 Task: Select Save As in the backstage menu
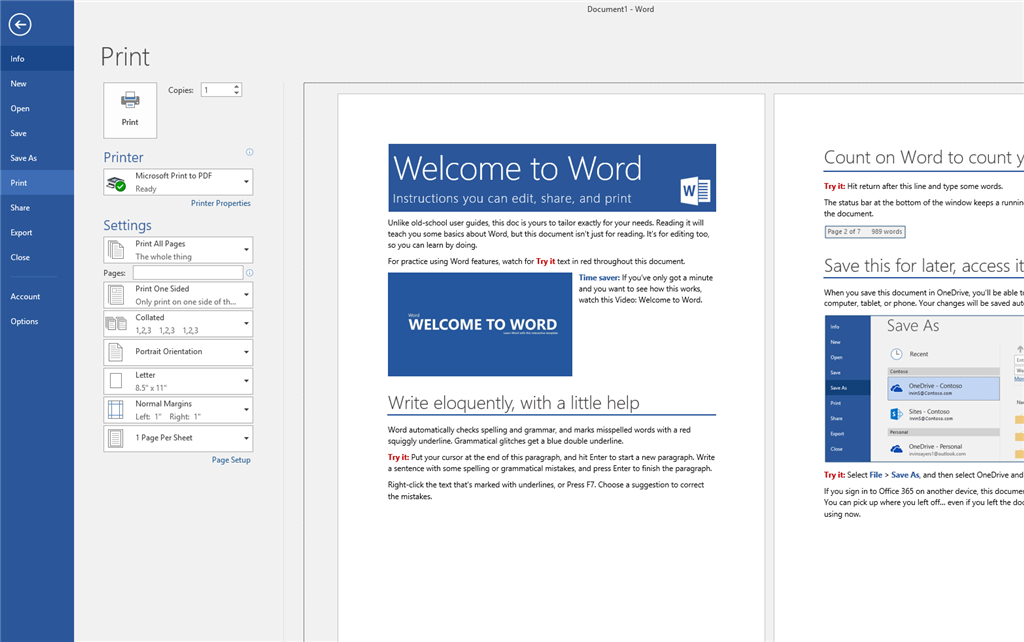pos(37,158)
